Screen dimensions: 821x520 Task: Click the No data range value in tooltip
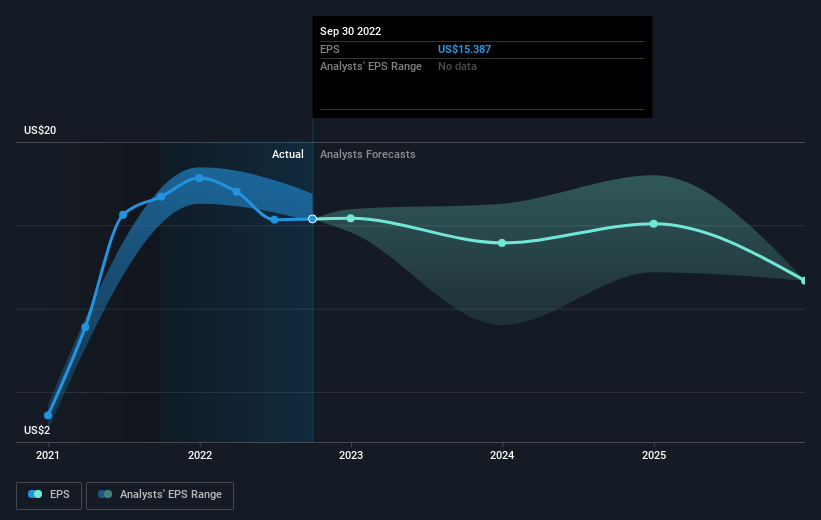[x=457, y=67]
